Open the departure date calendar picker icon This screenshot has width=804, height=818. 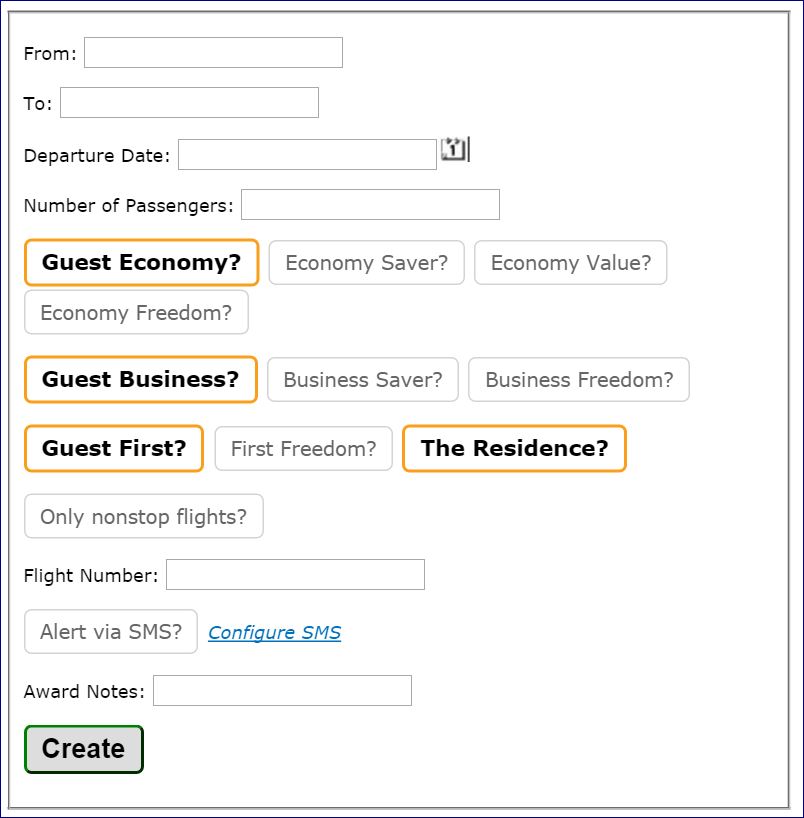click(454, 150)
